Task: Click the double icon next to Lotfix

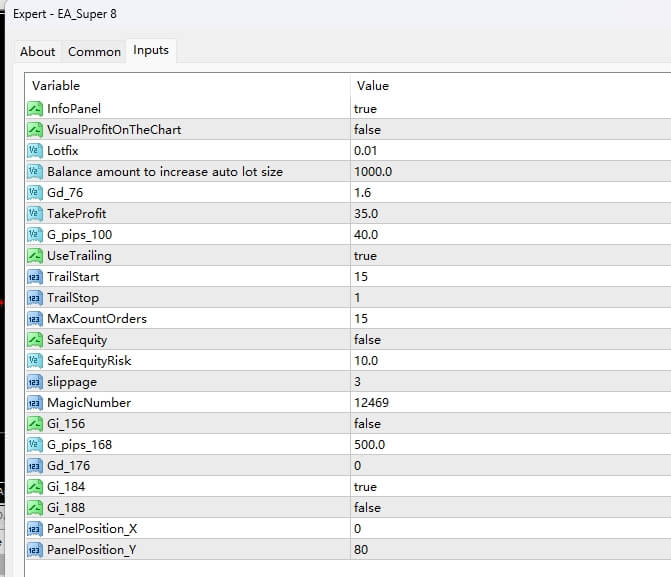Action: tap(35, 150)
